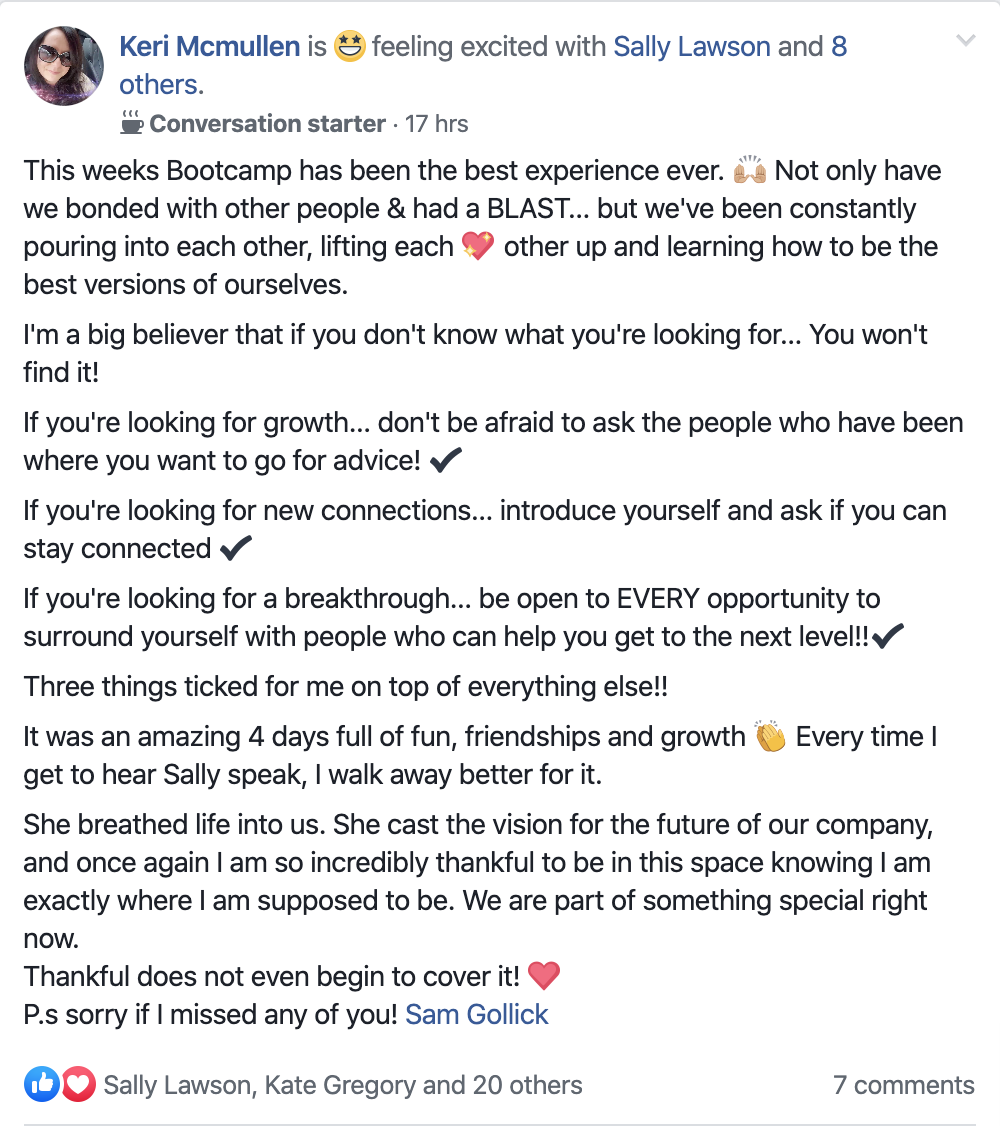Click the clapping hands emoji

770,737
